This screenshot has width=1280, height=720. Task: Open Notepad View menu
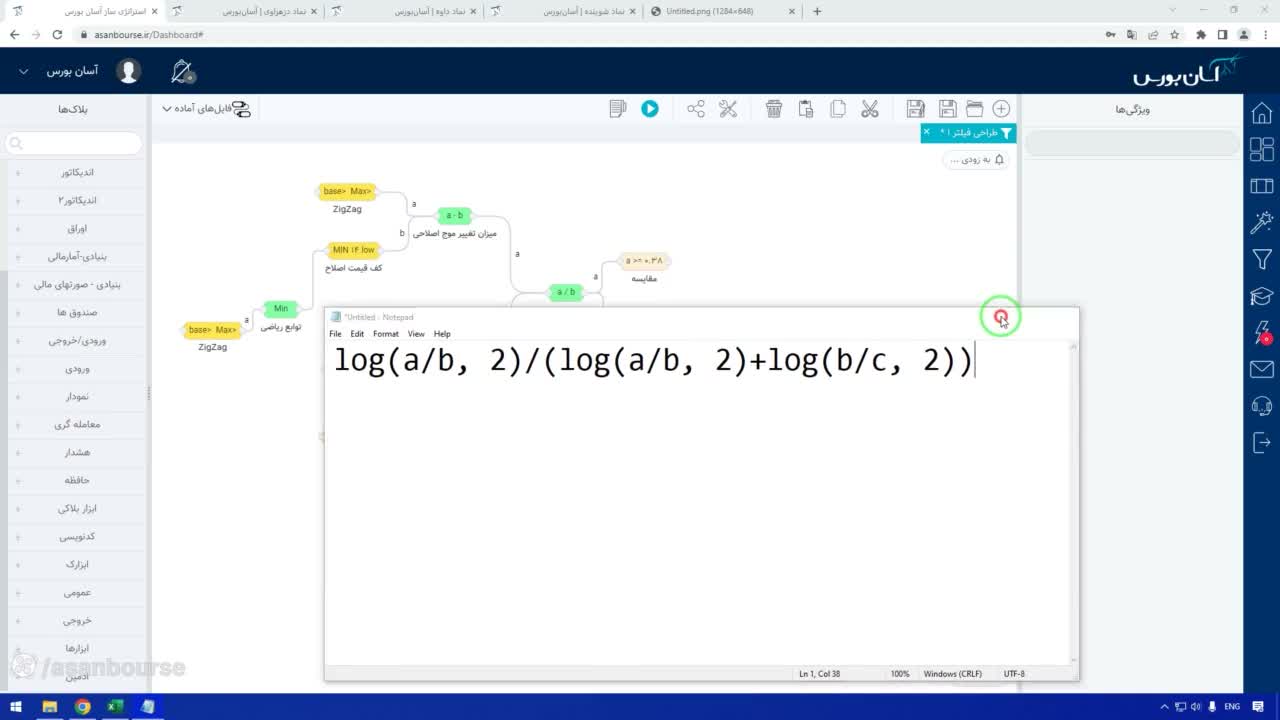[416, 334]
